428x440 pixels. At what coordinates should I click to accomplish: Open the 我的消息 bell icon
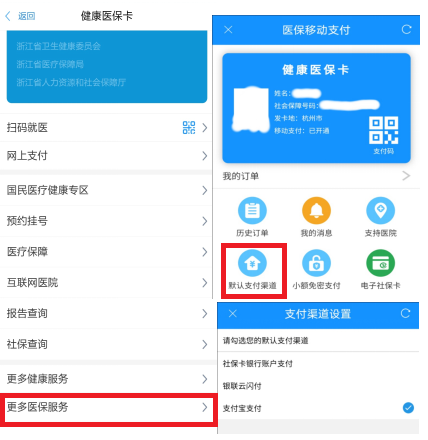(316, 211)
